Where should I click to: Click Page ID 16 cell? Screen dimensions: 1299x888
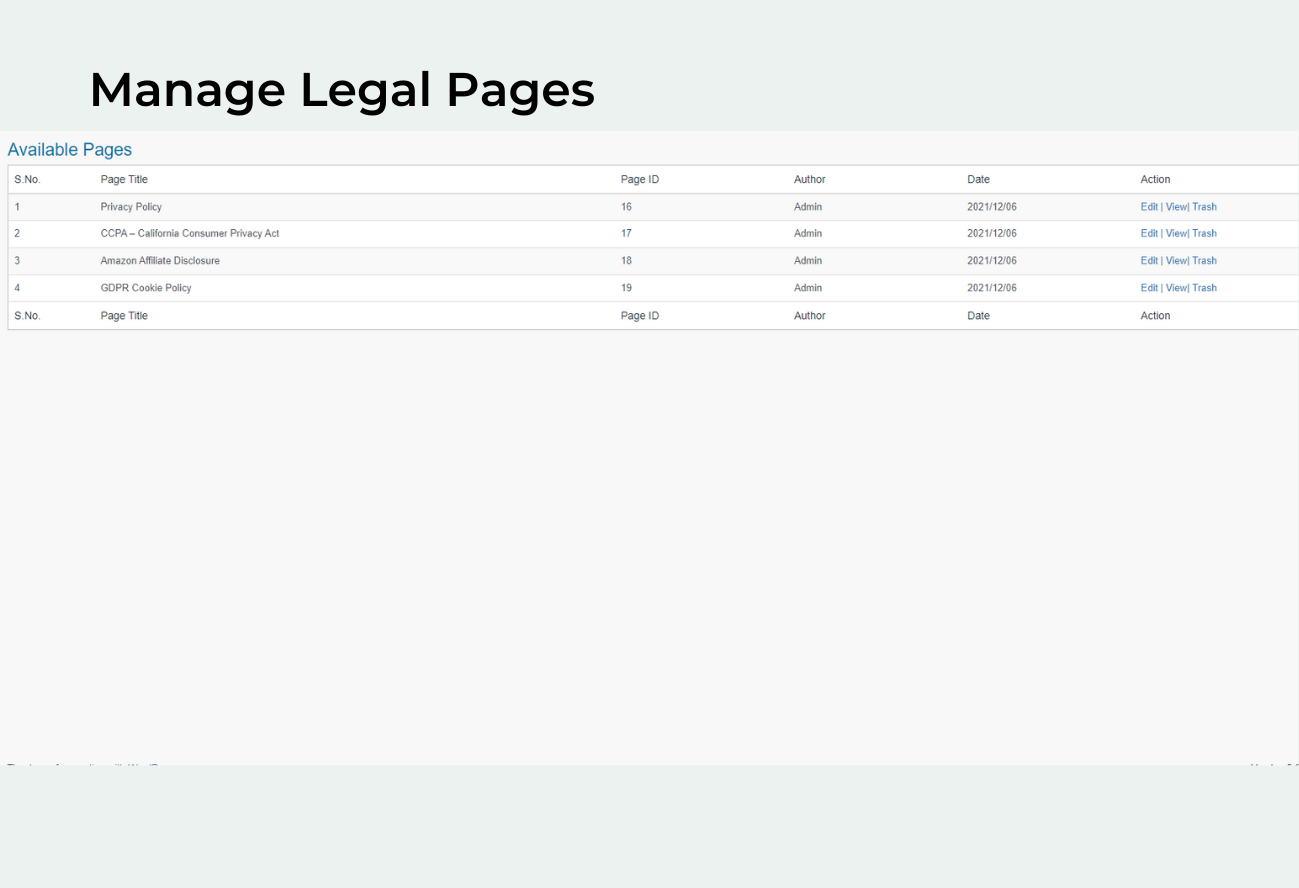pyautogui.click(x=626, y=207)
